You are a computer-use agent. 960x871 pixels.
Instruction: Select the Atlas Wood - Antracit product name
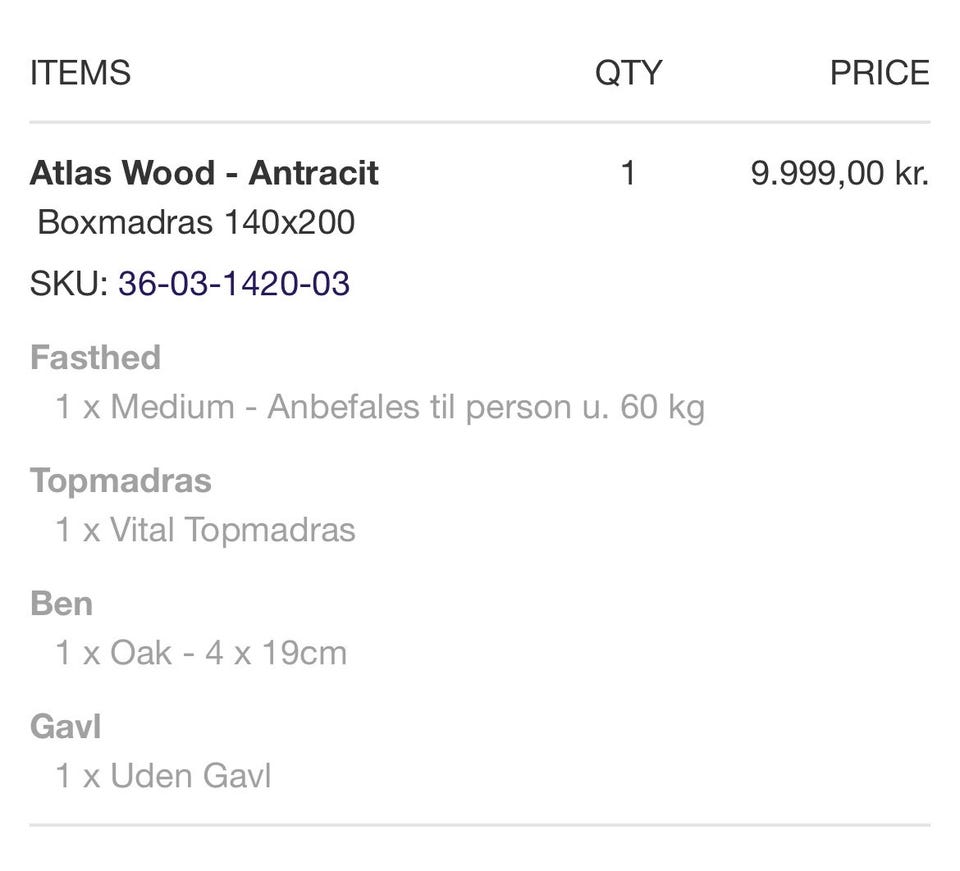pyautogui.click(x=204, y=173)
